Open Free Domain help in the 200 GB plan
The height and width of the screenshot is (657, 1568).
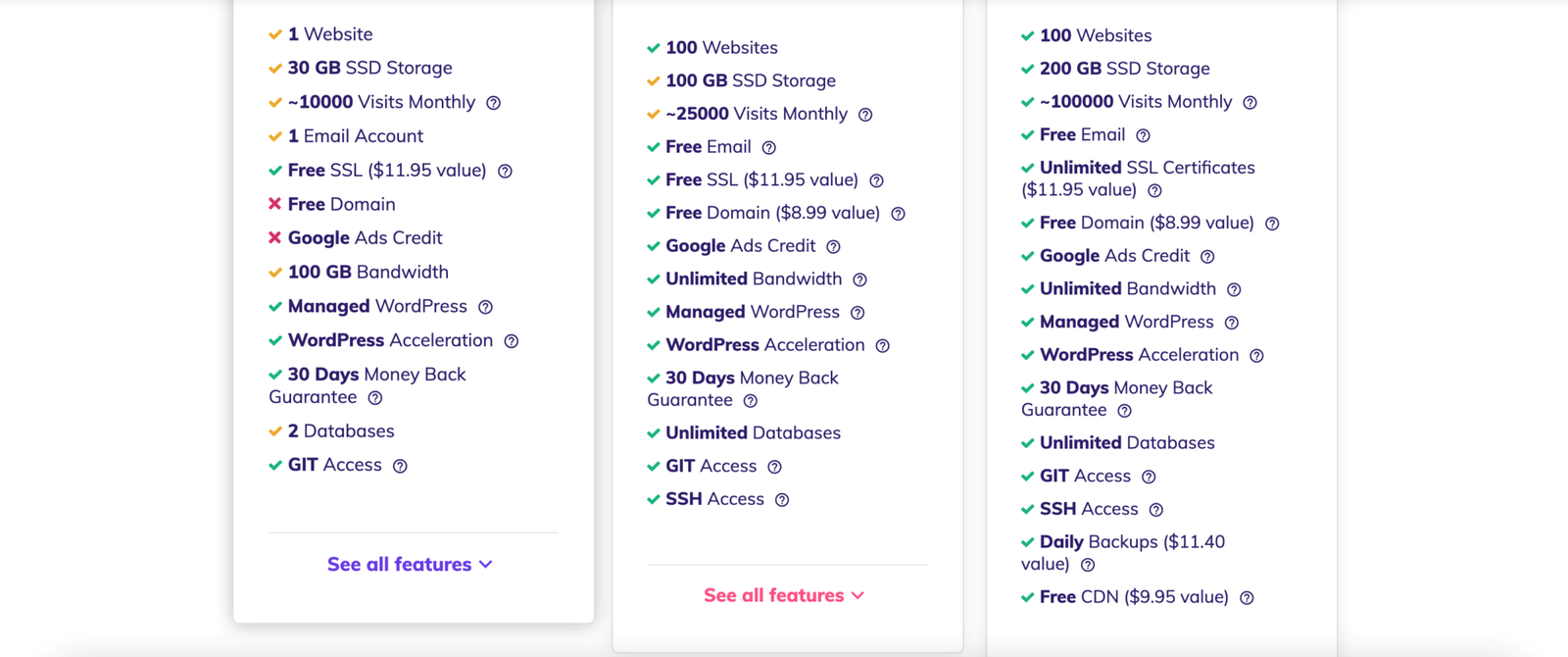tap(1272, 224)
